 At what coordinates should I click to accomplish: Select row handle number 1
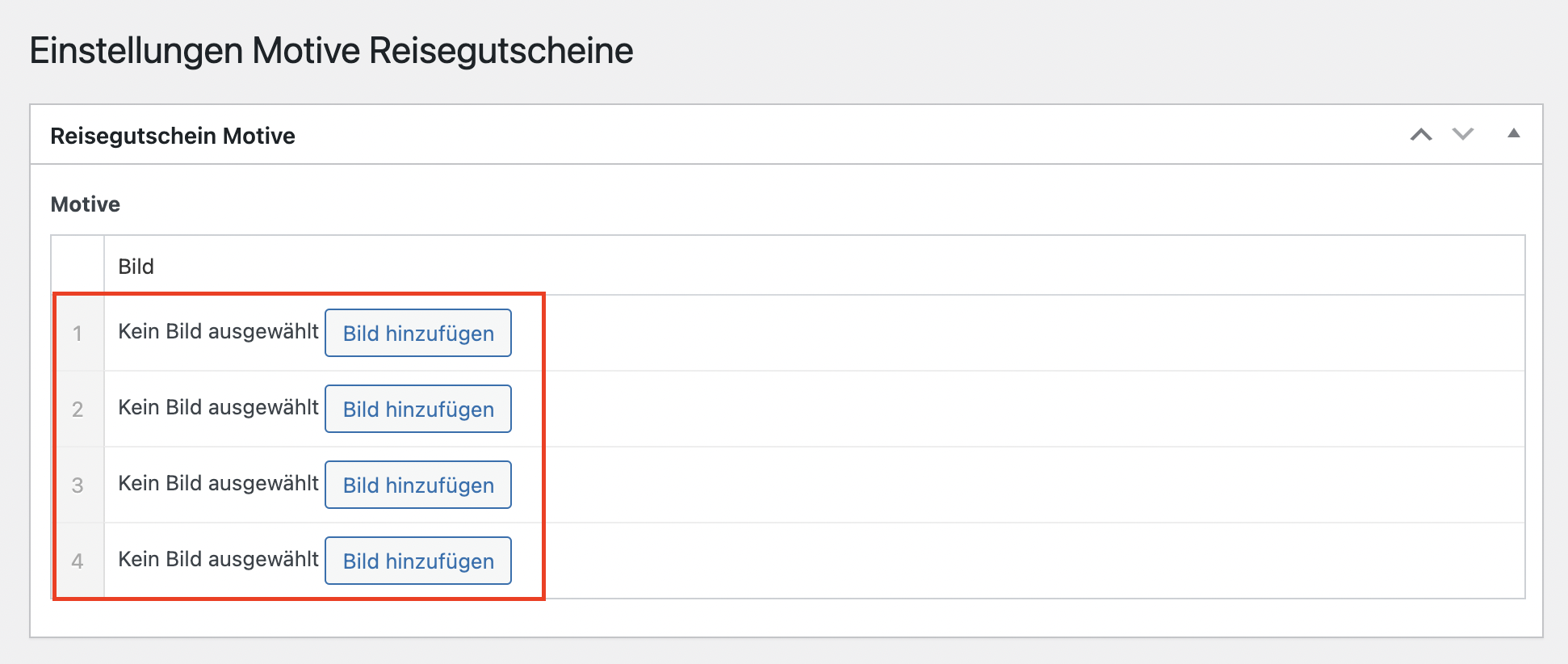[x=78, y=333]
